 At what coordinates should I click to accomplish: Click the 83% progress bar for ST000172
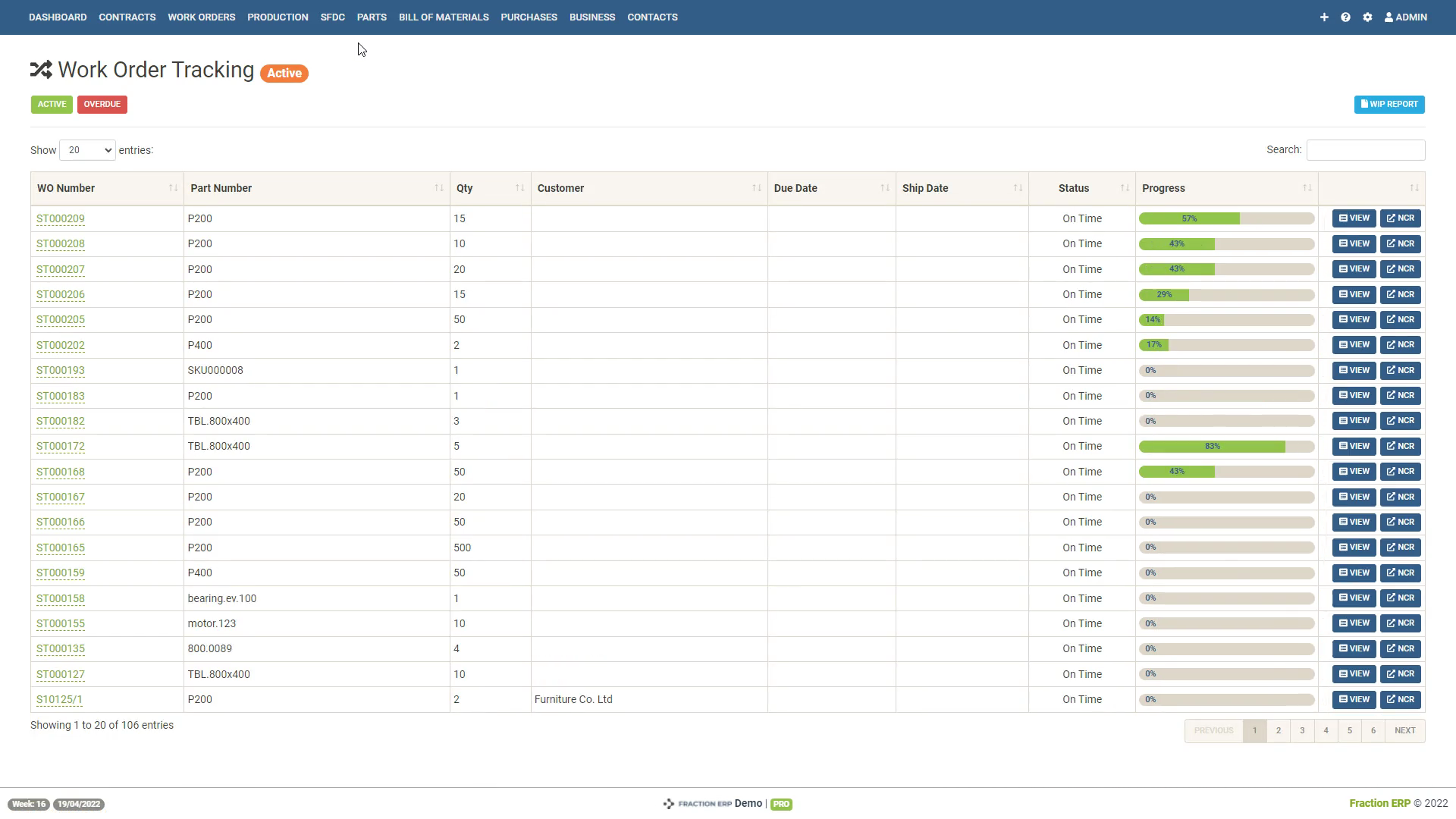[1212, 446]
